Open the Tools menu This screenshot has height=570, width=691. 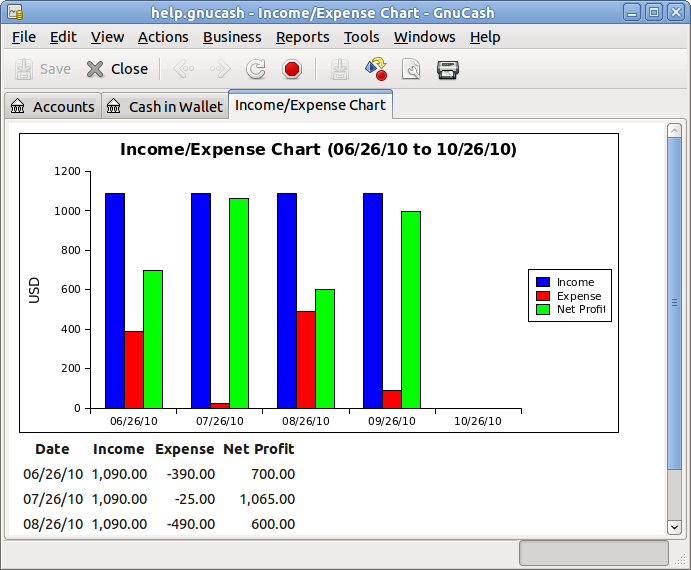[361, 37]
